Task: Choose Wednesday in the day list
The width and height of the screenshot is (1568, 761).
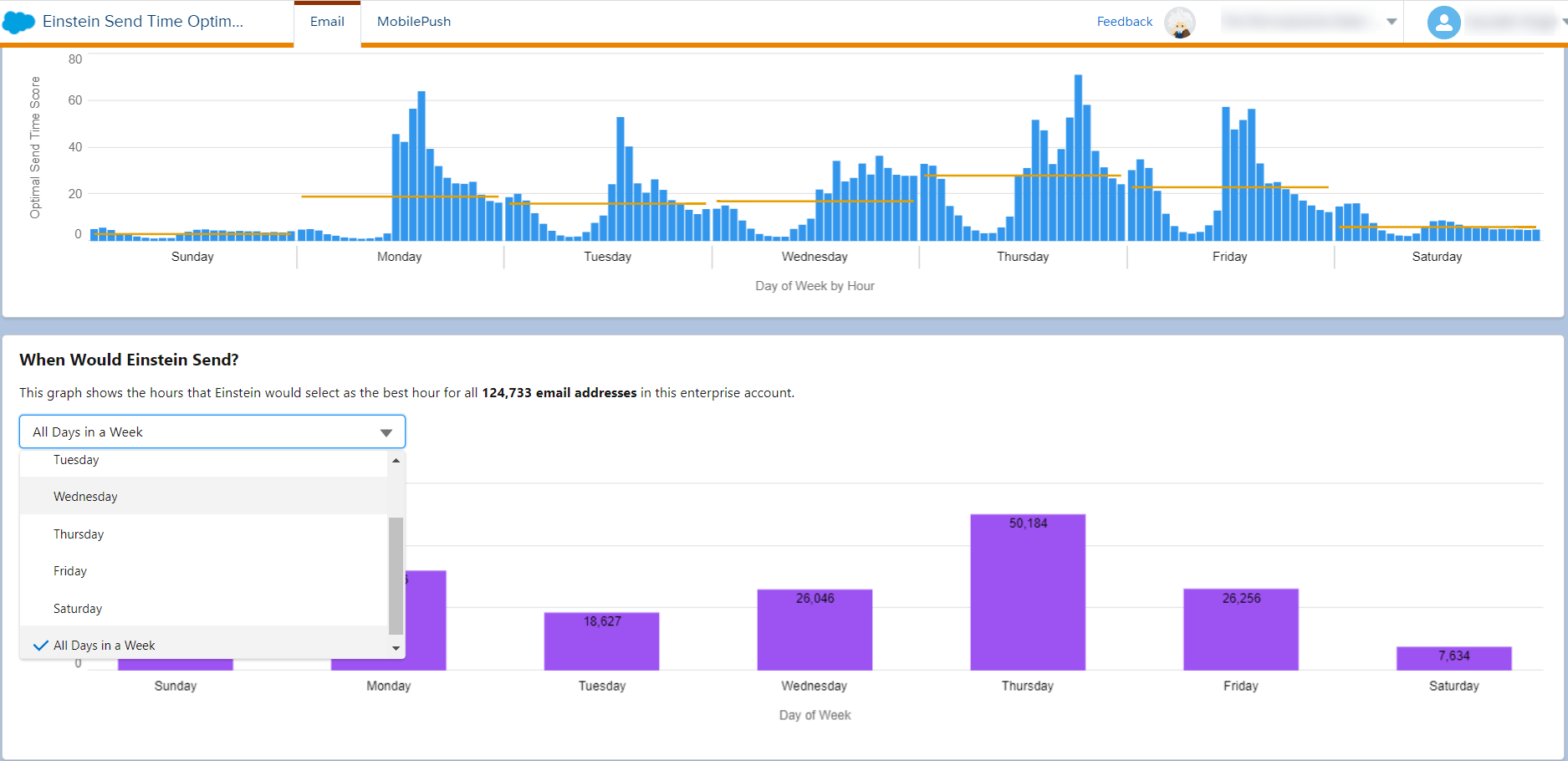Action: 204,497
